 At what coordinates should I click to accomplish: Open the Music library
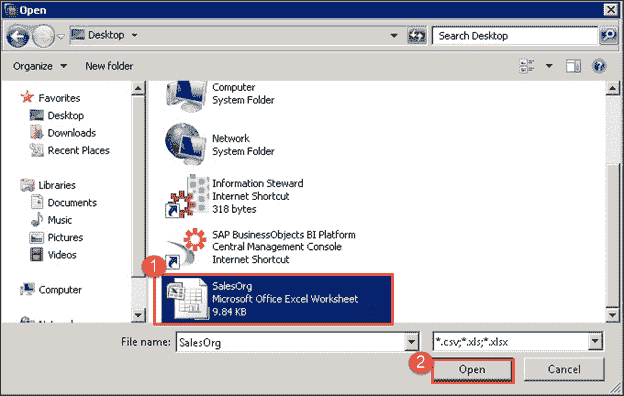[60, 220]
